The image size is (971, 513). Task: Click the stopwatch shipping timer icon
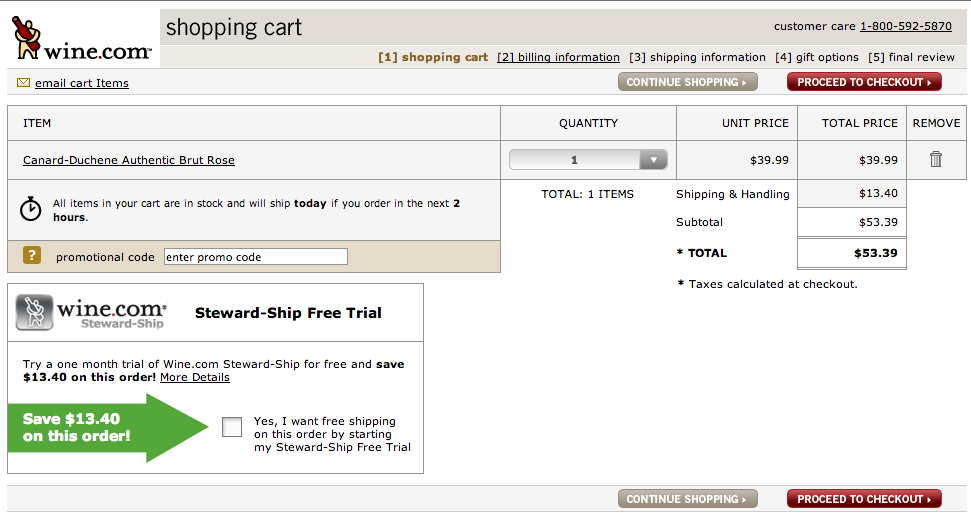tap(30, 209)
